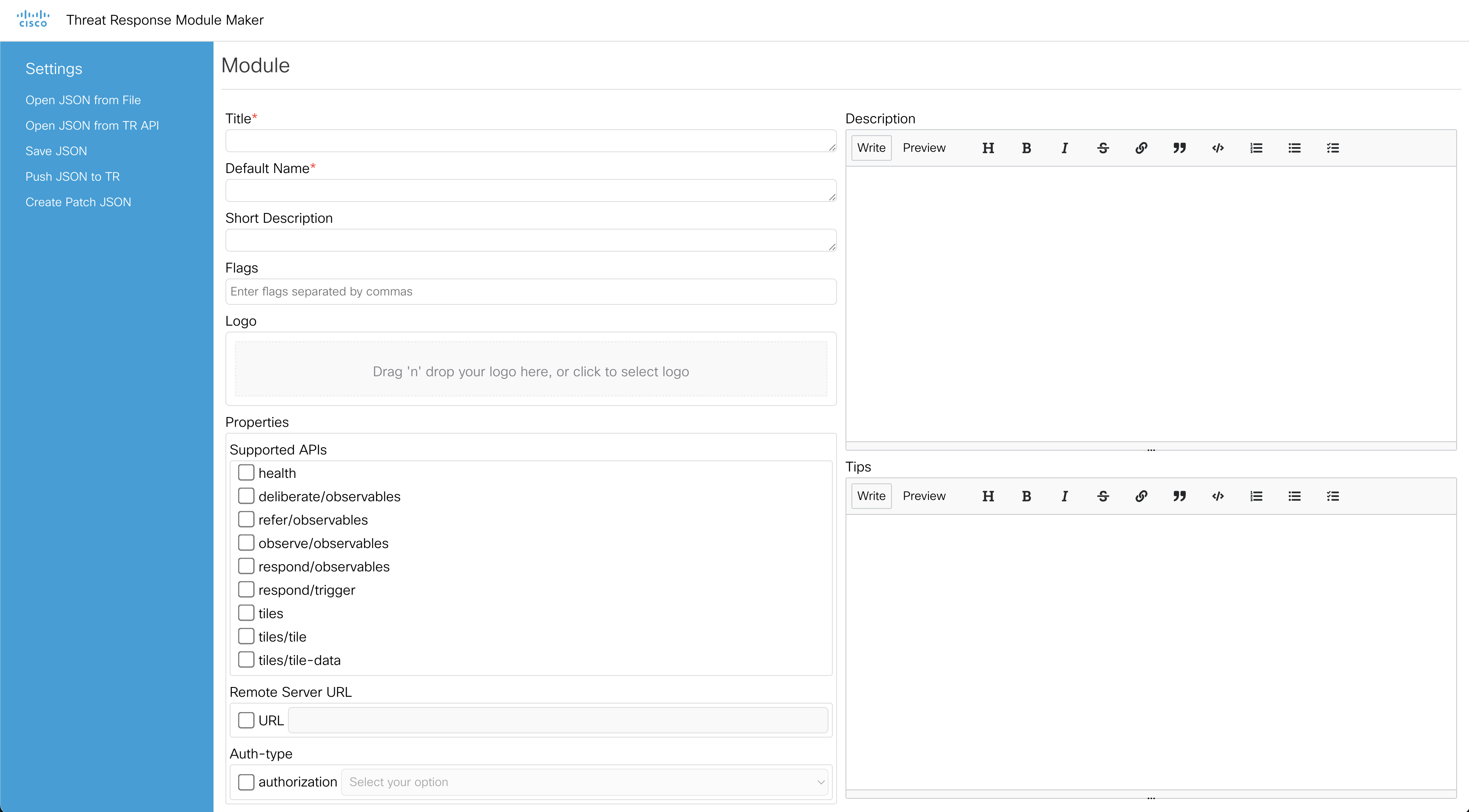Click the ordered list icon in Tips toolbar
The width and height of the screenshot is (1469, 812).
1256,496
